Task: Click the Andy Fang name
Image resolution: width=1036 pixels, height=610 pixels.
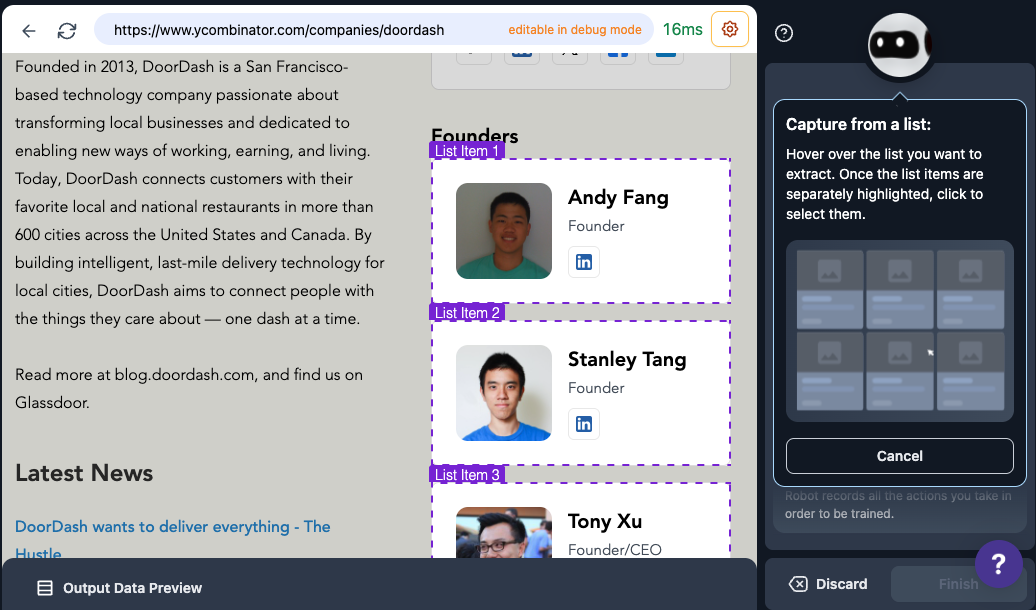Action: [x=618, y=198]
